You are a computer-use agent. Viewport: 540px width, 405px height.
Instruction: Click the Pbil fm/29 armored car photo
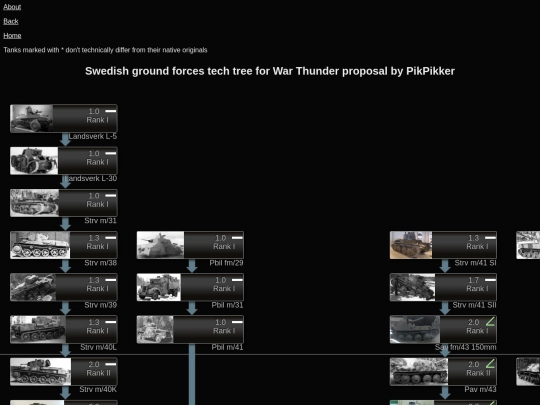tap(160, 245)
